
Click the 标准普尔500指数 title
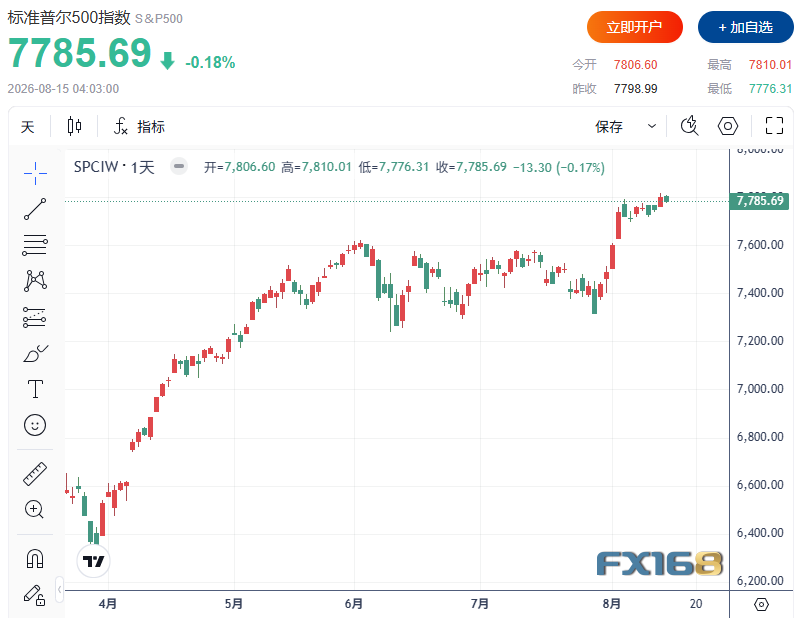69,17
